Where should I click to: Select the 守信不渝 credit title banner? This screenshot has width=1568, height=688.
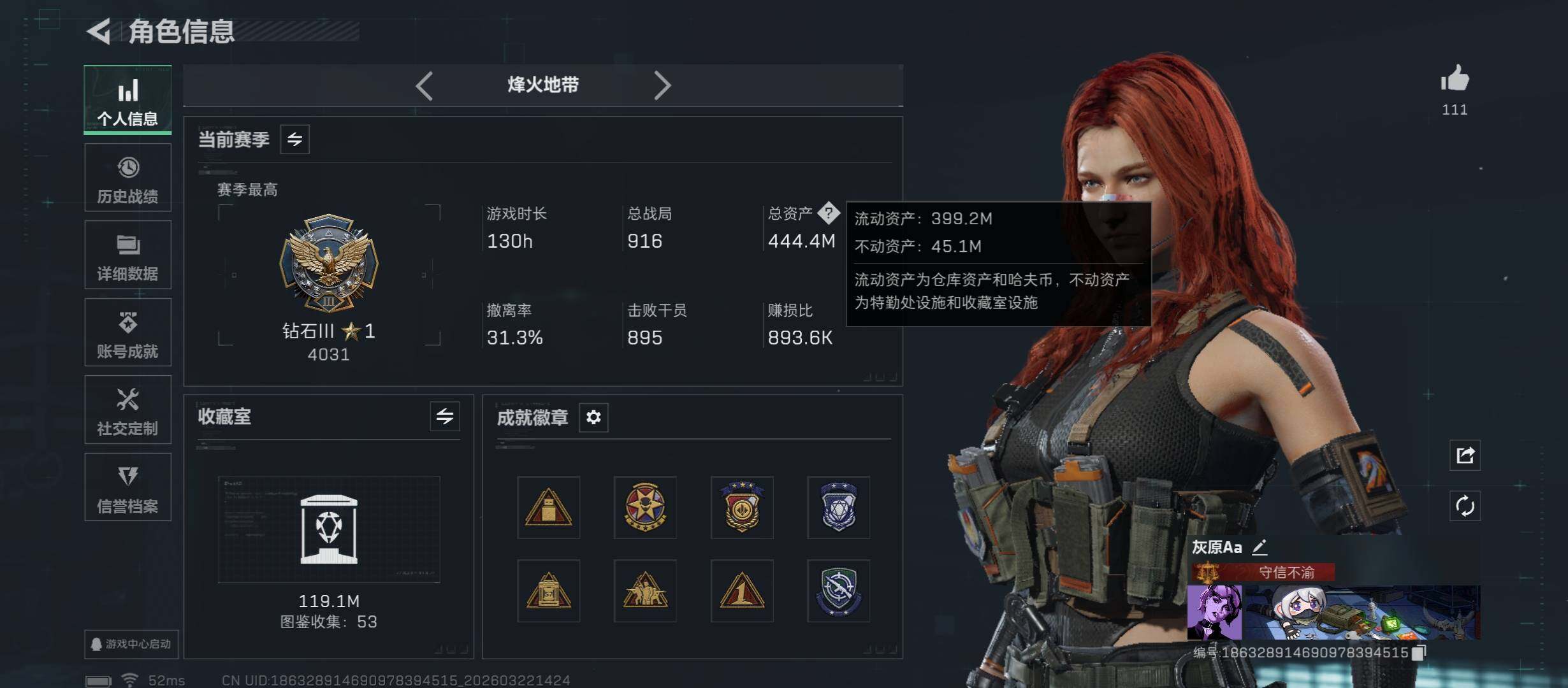point(1263,573)
